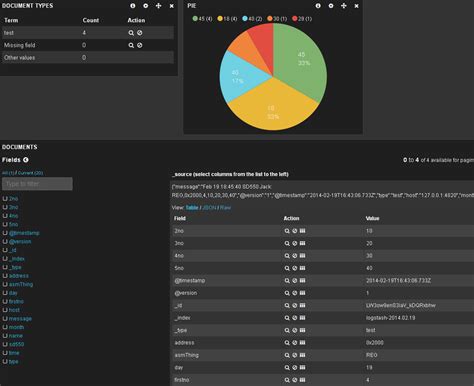Check the message field checkbox in Fields list
The image size is (474, 386).
pyautogui.click(x=5, y=319)
